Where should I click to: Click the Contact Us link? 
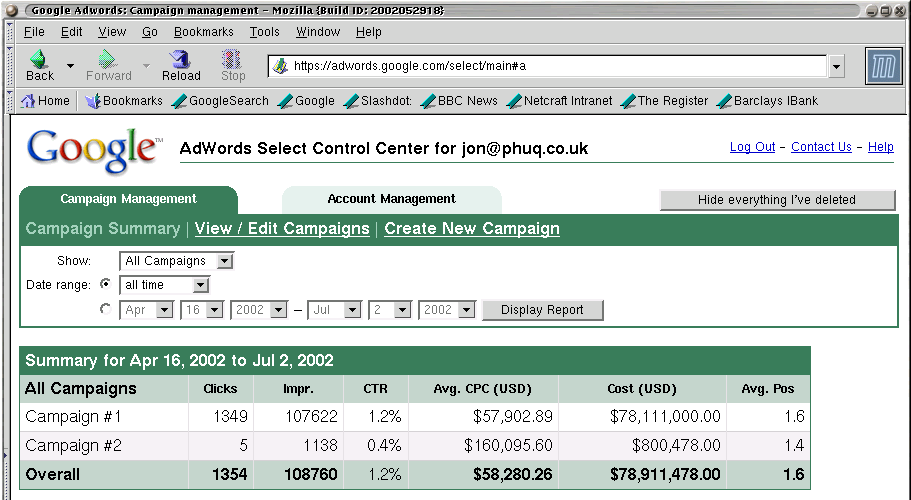point(821,147)
